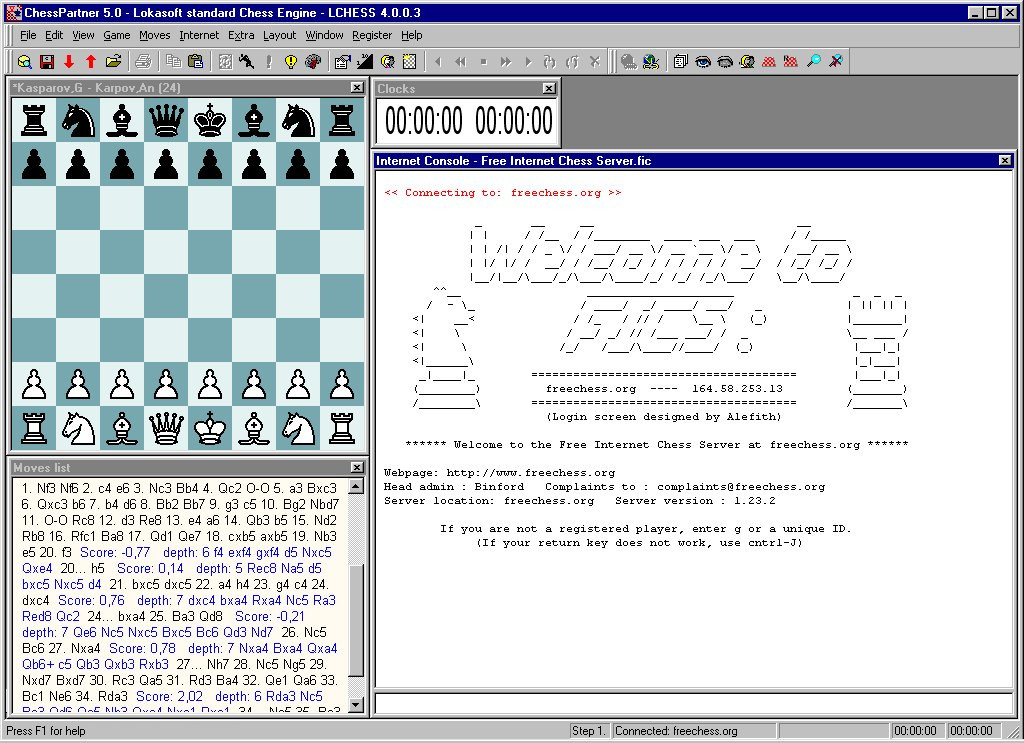The image size is (1024, 743).
Task: Close the Kasparov-Karpov board panel
Action: coord(357,87)
